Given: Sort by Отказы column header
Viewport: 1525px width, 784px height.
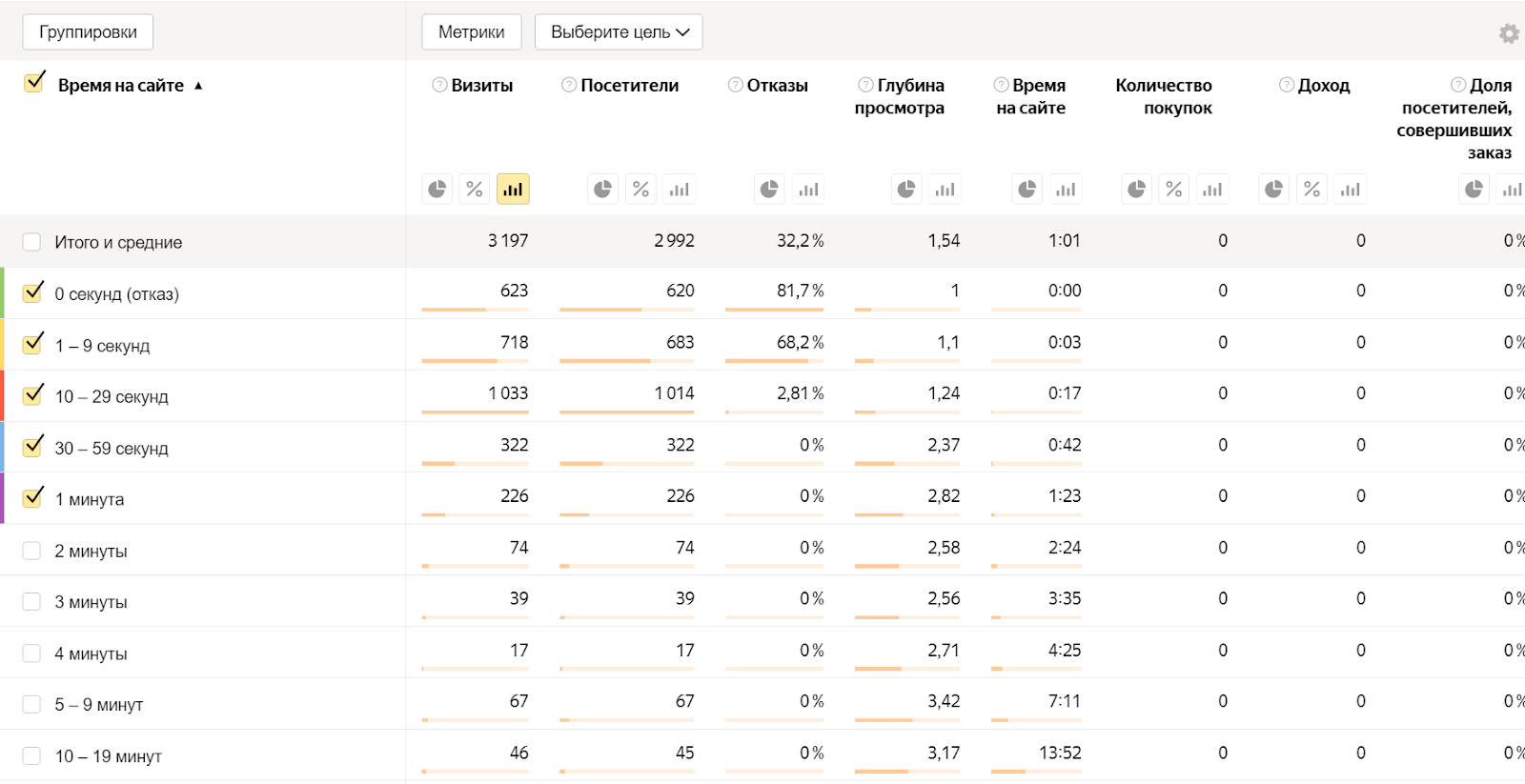Looking at the screenshot, I should coord(777,86).
